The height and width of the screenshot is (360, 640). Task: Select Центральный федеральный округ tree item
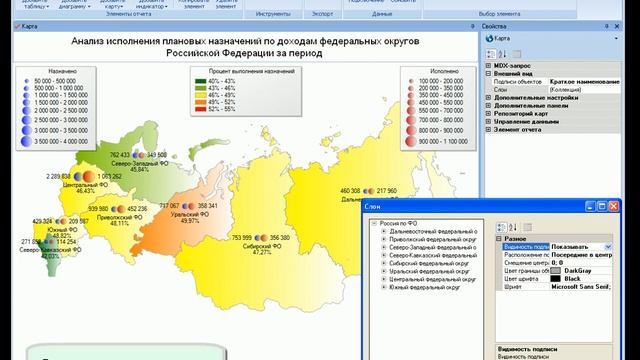point(432,279)
